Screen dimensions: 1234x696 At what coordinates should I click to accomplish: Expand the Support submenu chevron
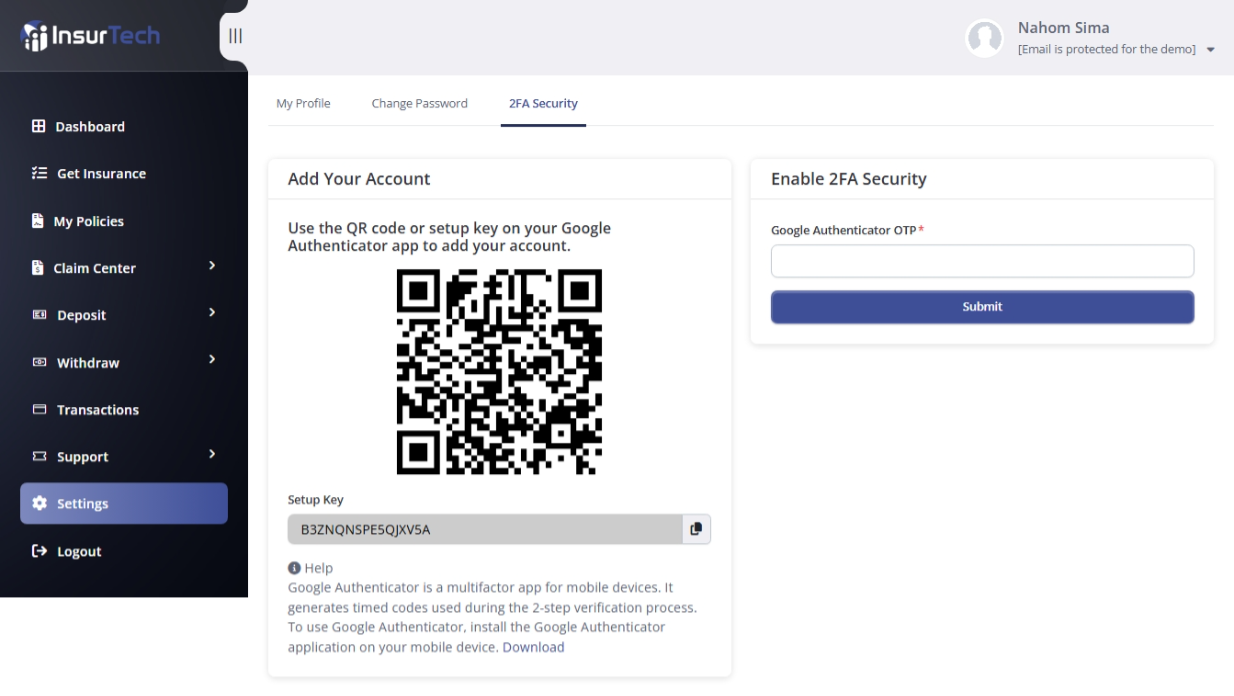click(211, 455)
